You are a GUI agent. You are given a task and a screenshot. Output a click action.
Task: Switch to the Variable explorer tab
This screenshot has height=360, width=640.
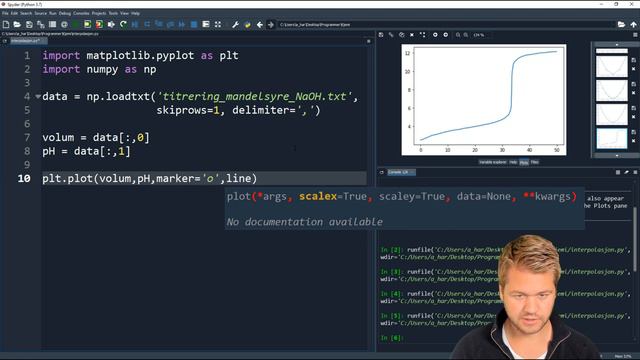click(x=492, y=162)
